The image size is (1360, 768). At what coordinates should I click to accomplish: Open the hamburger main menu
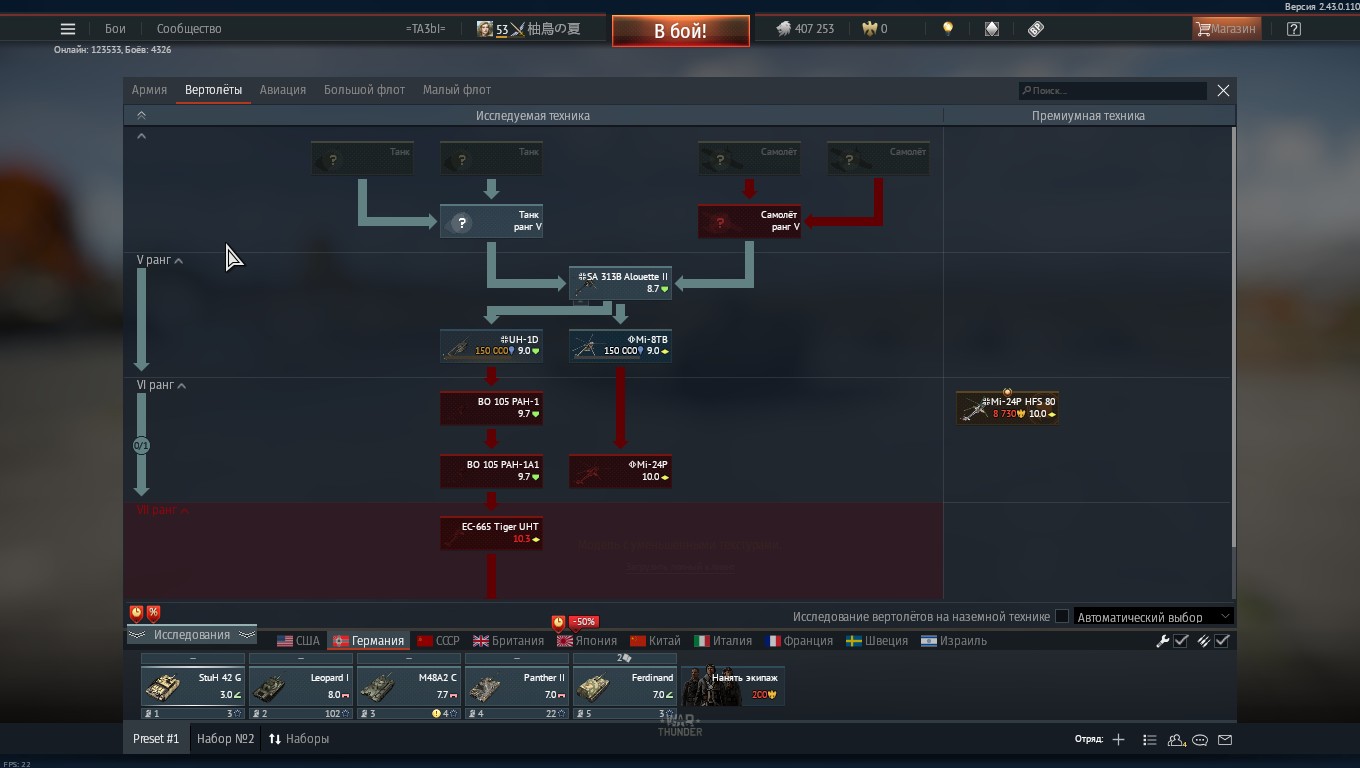[68, 29]
